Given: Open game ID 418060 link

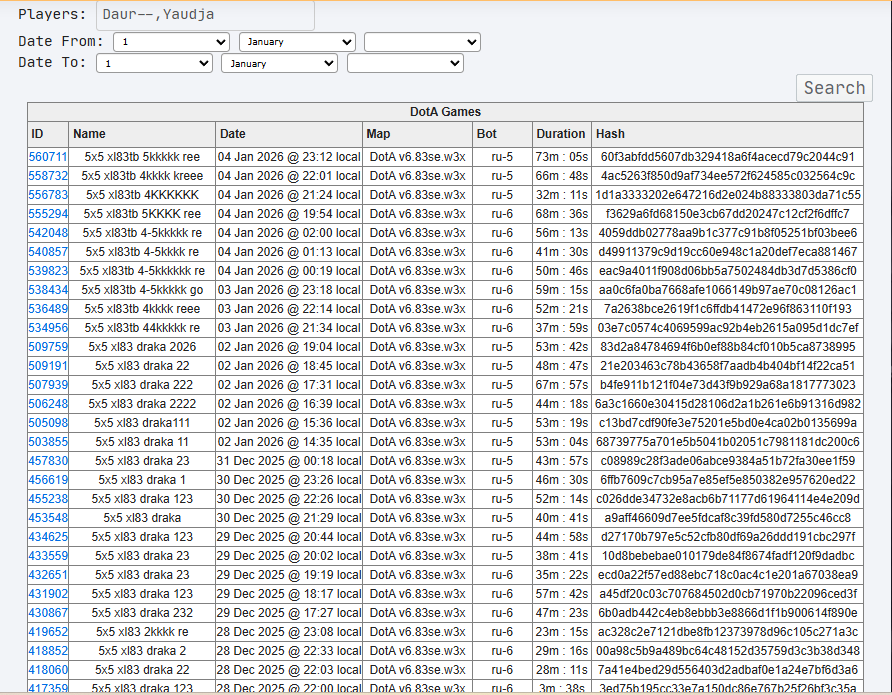Looking at the screenshot, I should coord(48,670).
